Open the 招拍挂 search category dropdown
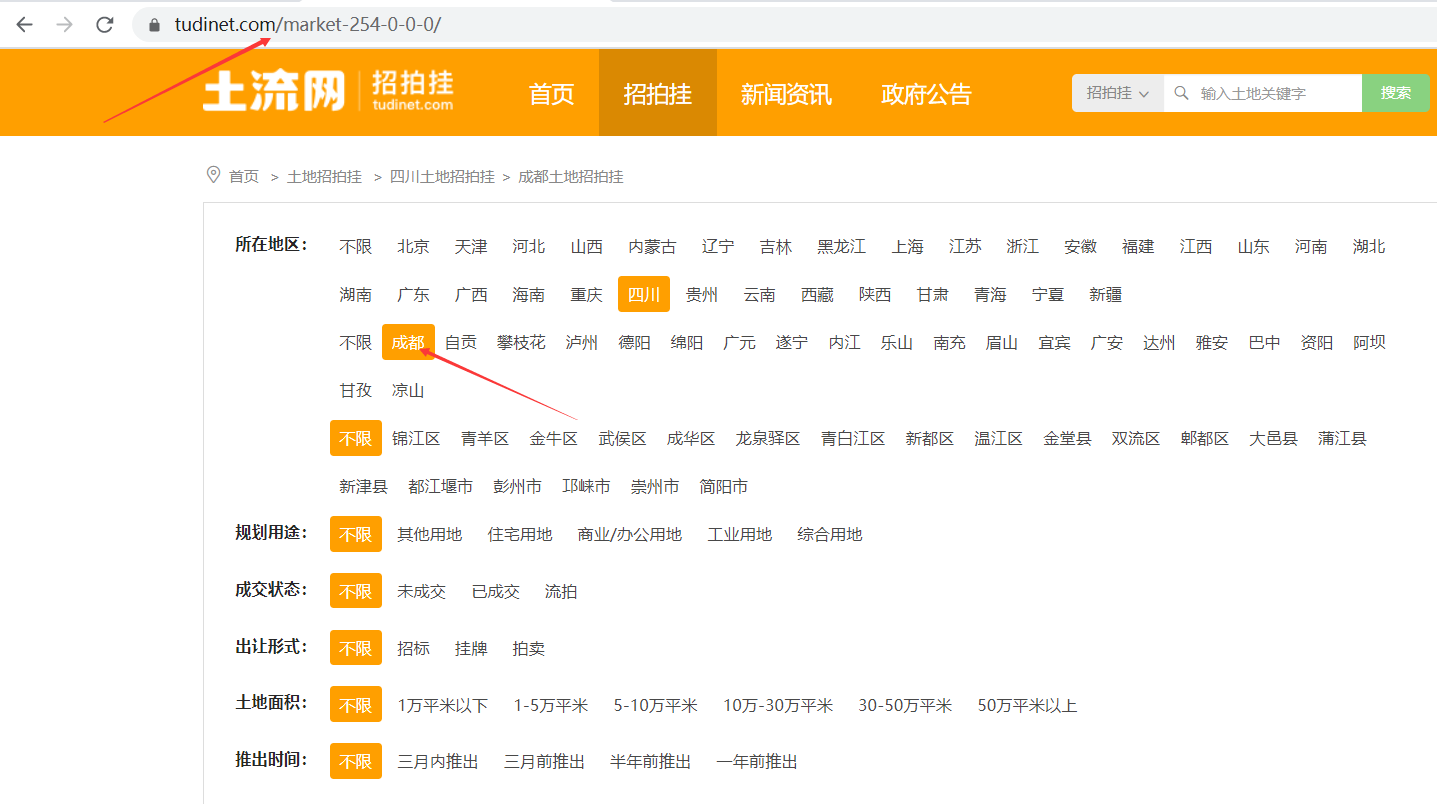1437x804 pixels. (x=1116, y=92)
